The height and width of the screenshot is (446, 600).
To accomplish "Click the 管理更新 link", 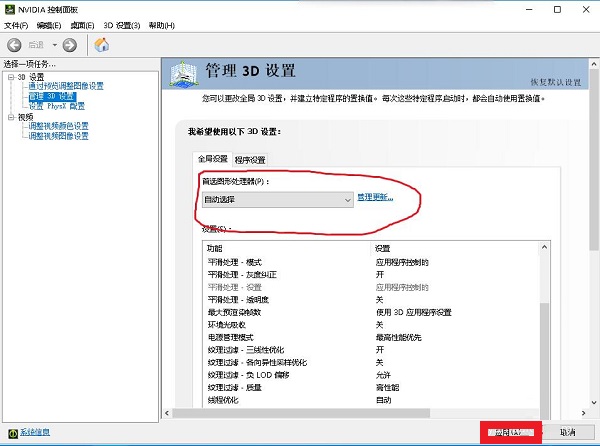I will 375,197.
